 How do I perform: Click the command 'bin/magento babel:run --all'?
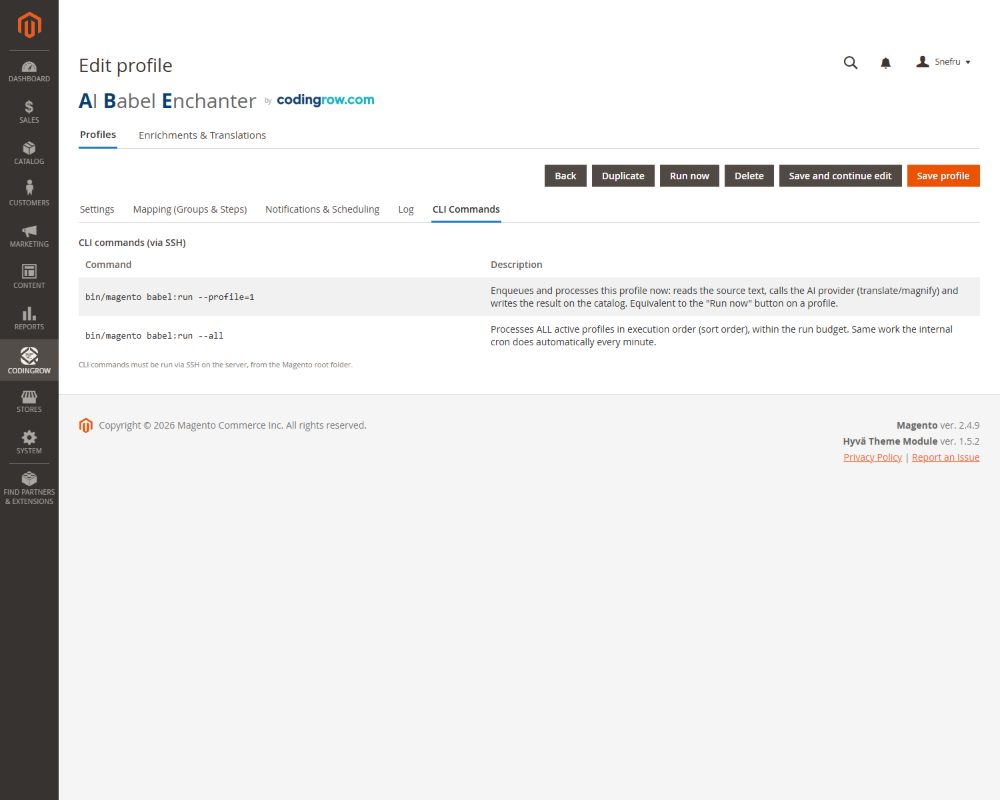coord(154,336)
